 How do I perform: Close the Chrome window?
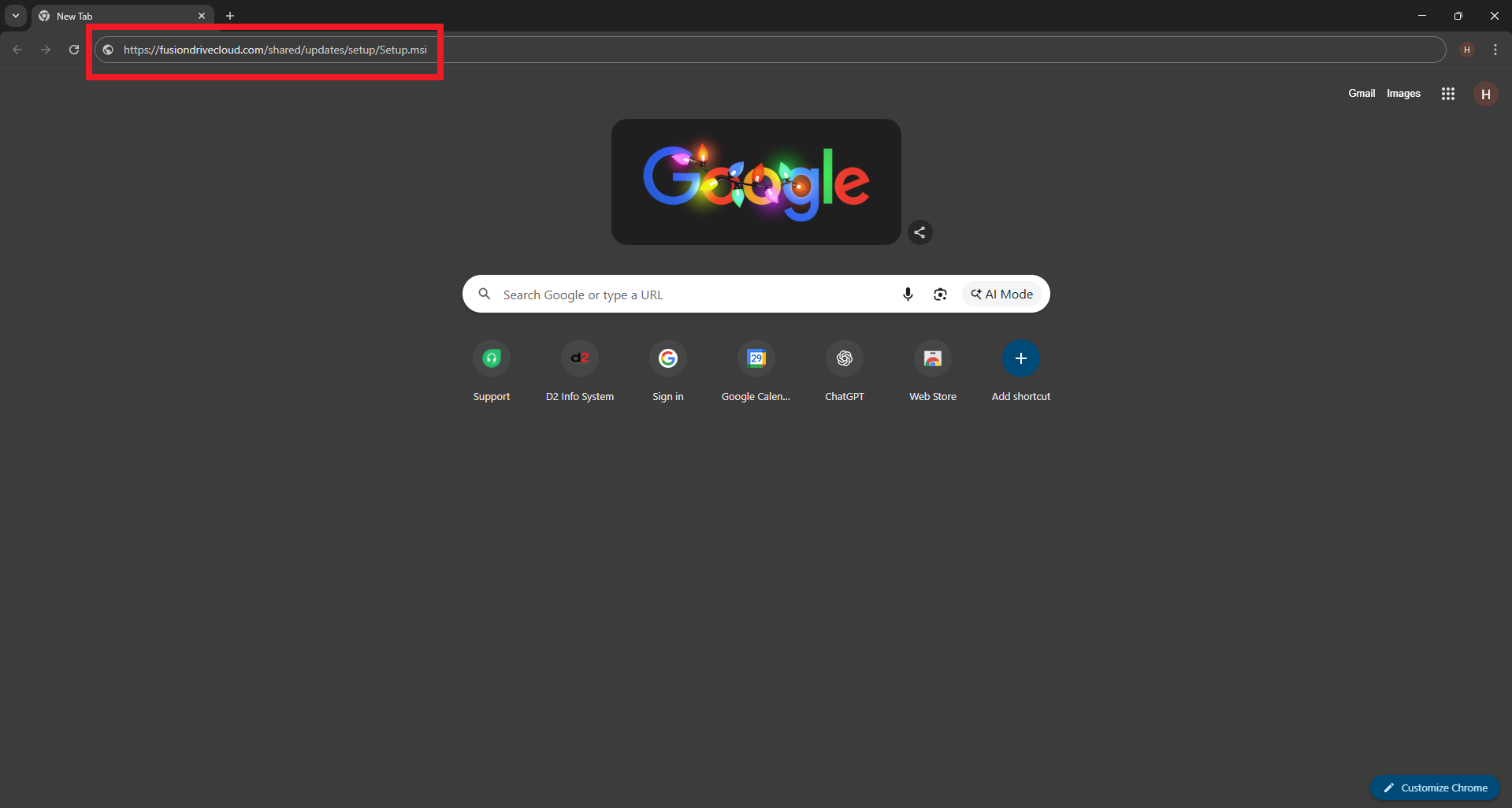1494,16
